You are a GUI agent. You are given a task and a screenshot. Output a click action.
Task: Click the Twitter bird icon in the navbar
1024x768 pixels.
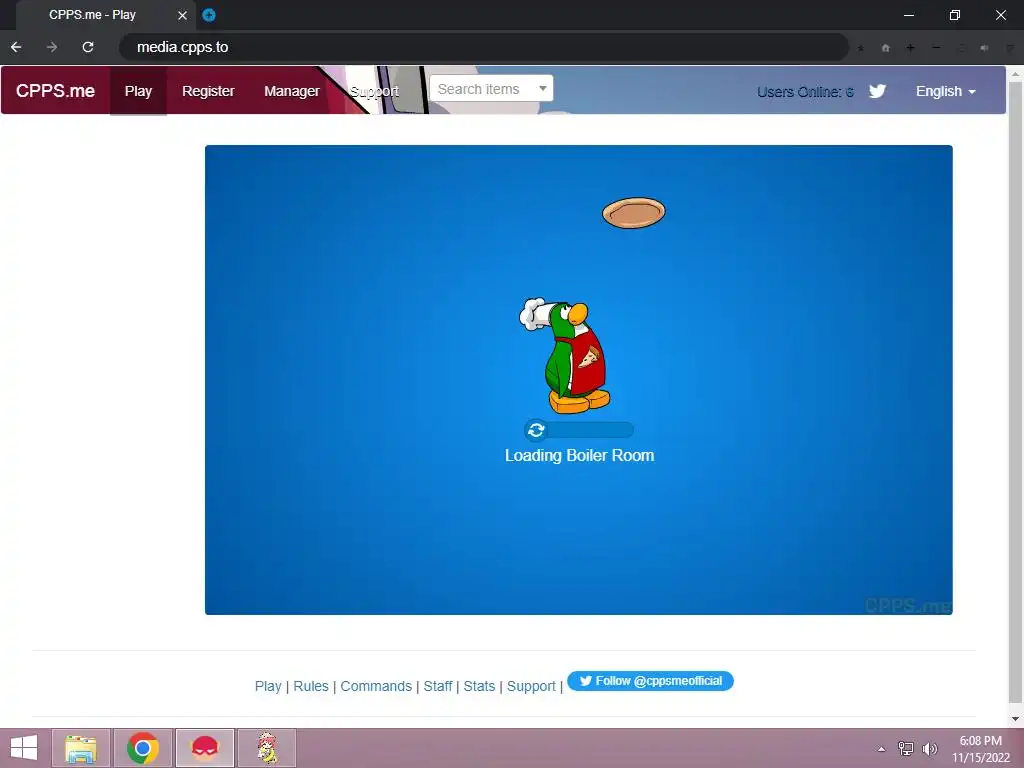pyautogui.click(x=877, y=91)
